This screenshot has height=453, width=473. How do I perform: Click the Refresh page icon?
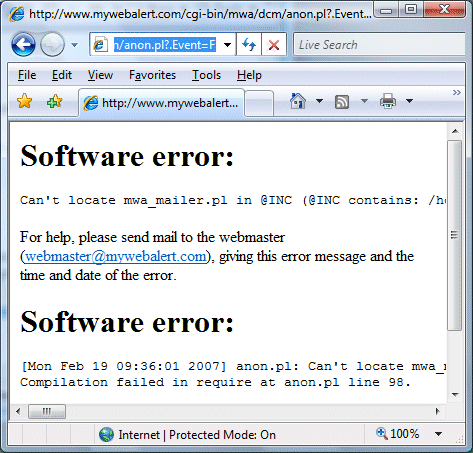[x=249, y=44]
